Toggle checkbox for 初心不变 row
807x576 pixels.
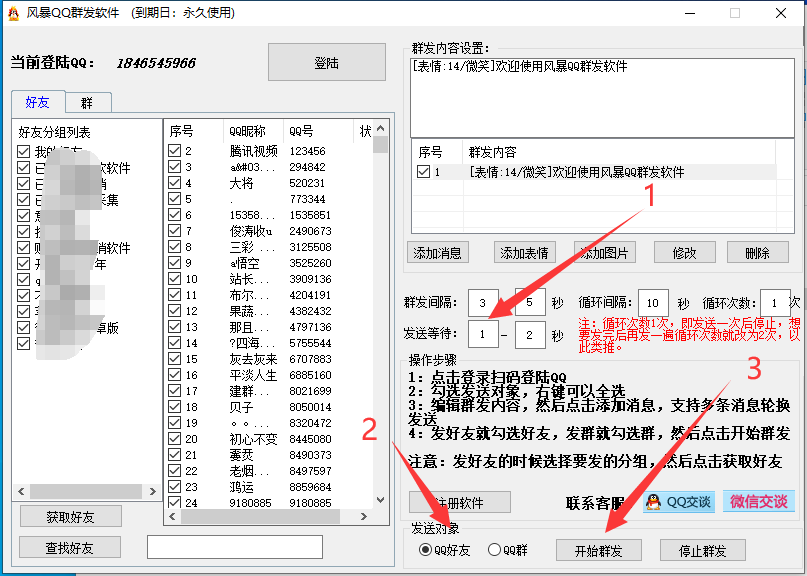point(174,439)
